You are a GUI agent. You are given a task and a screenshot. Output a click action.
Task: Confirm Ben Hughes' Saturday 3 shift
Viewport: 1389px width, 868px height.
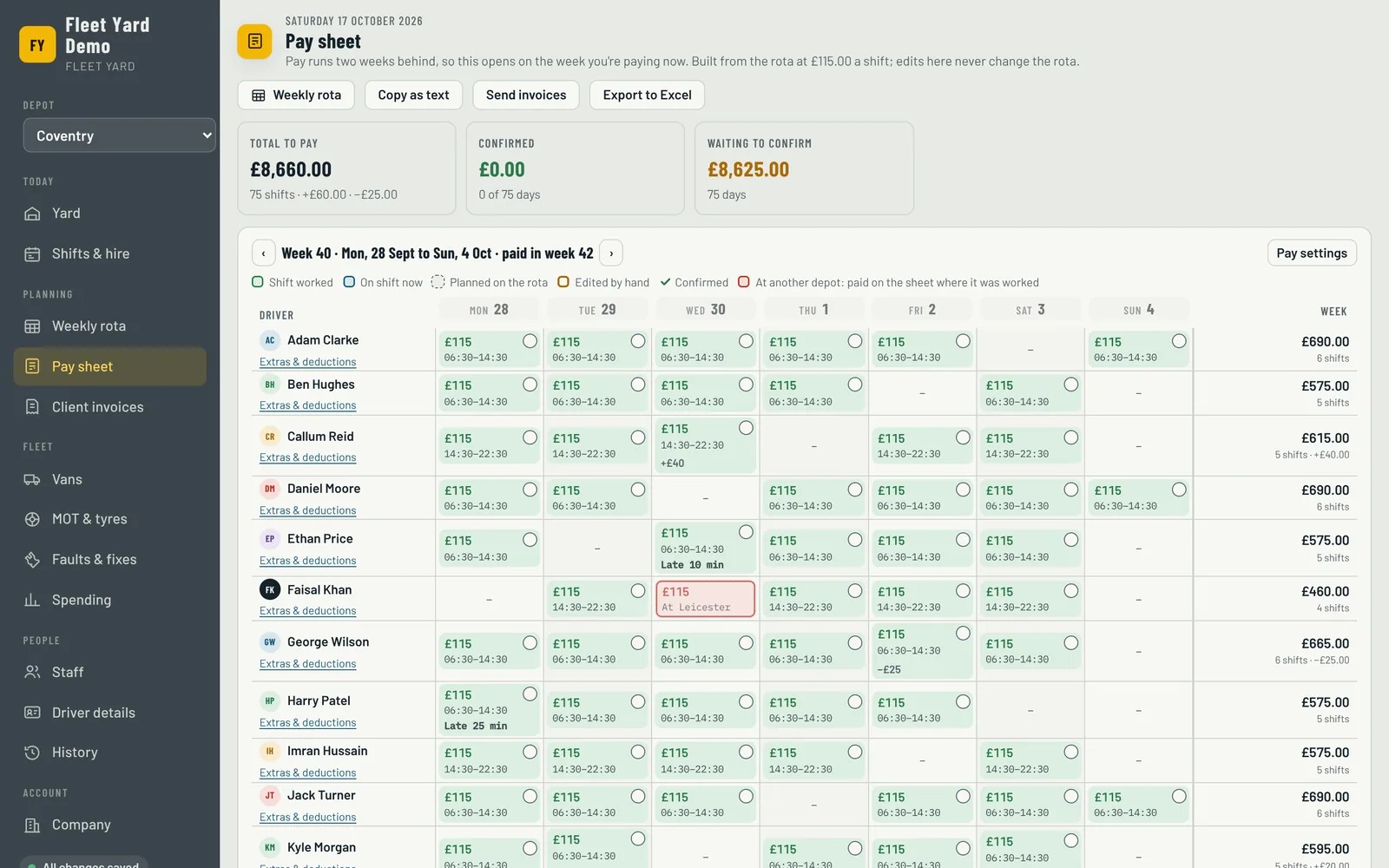pos(1071,385)
